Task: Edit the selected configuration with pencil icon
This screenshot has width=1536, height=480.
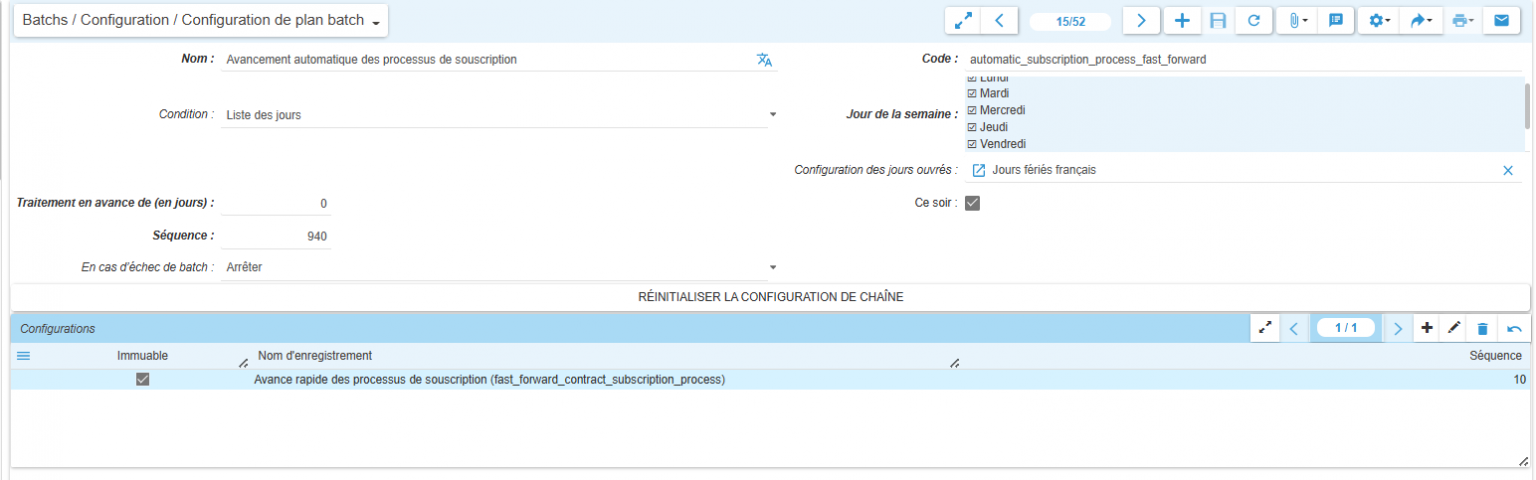Action: click(1454, 328)
